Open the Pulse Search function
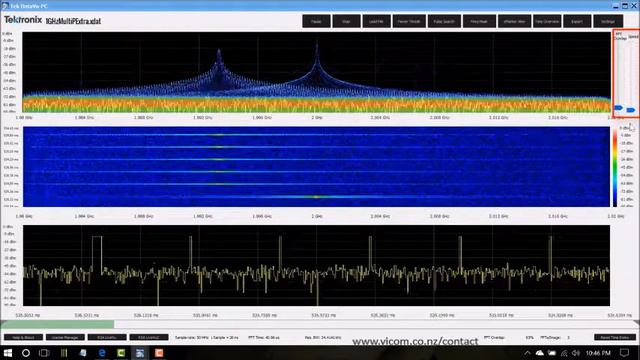 tap(444, 21)
